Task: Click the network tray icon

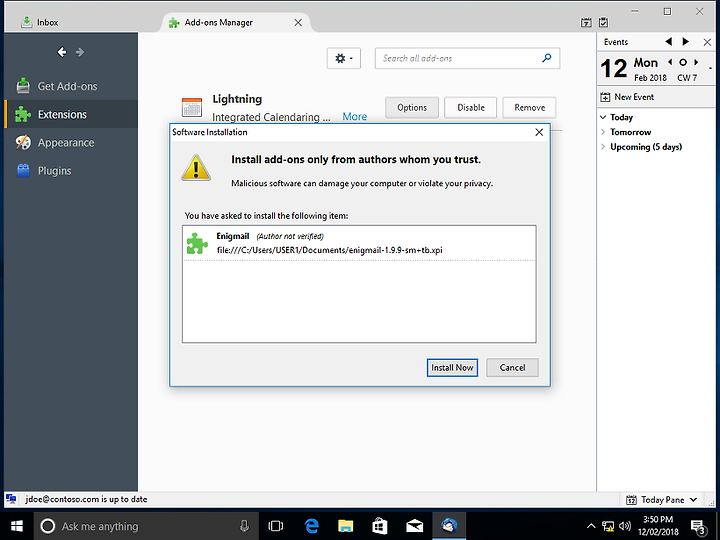Action: 608,526
